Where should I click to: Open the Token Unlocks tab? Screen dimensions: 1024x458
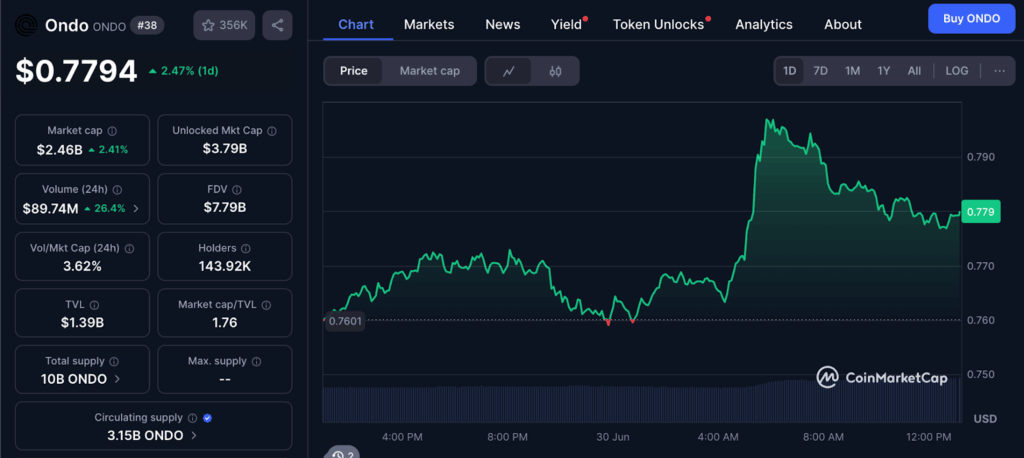click(x=658, y=24)
